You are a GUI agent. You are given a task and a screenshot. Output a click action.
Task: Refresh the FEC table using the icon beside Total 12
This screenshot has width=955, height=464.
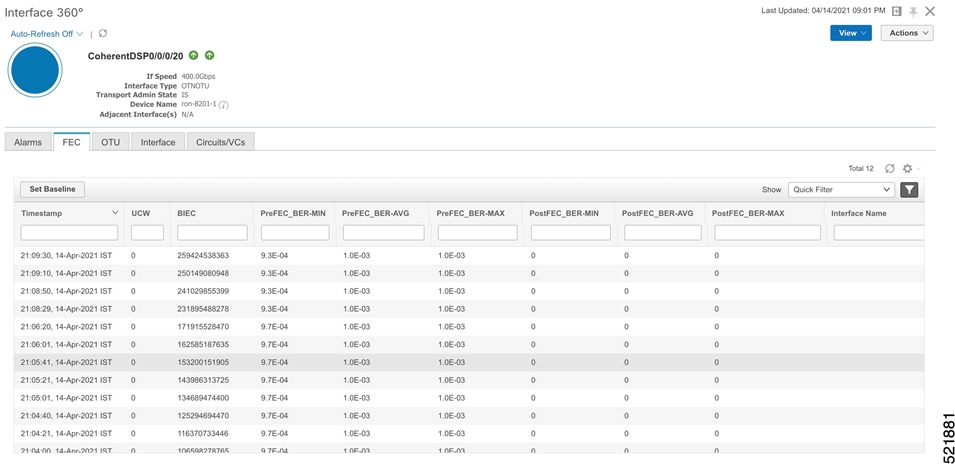(x=890, y=169)
